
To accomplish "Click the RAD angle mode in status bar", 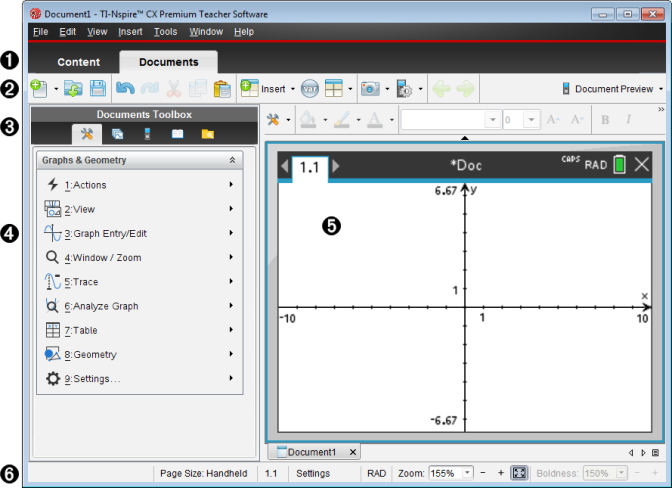I will [x=376, y=472].
